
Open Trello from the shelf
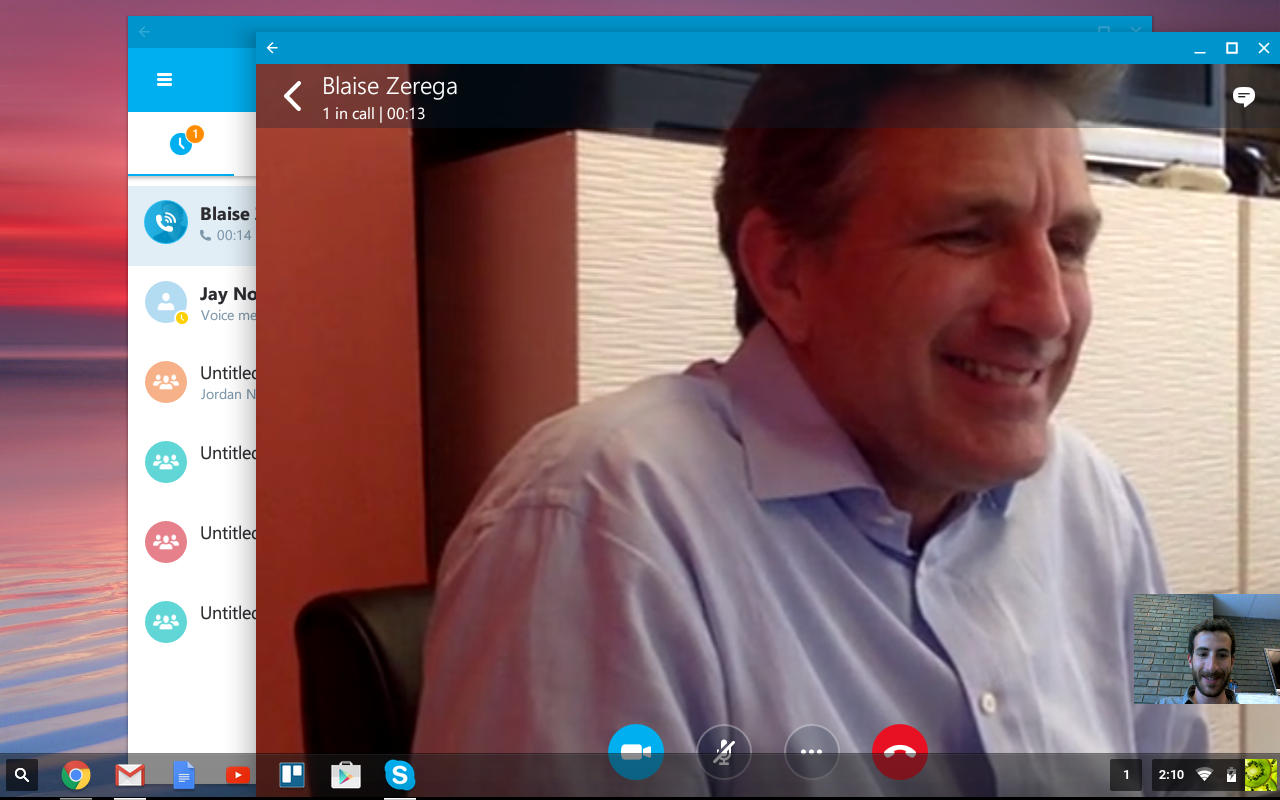pyautogui.click(x=292, y=775)
